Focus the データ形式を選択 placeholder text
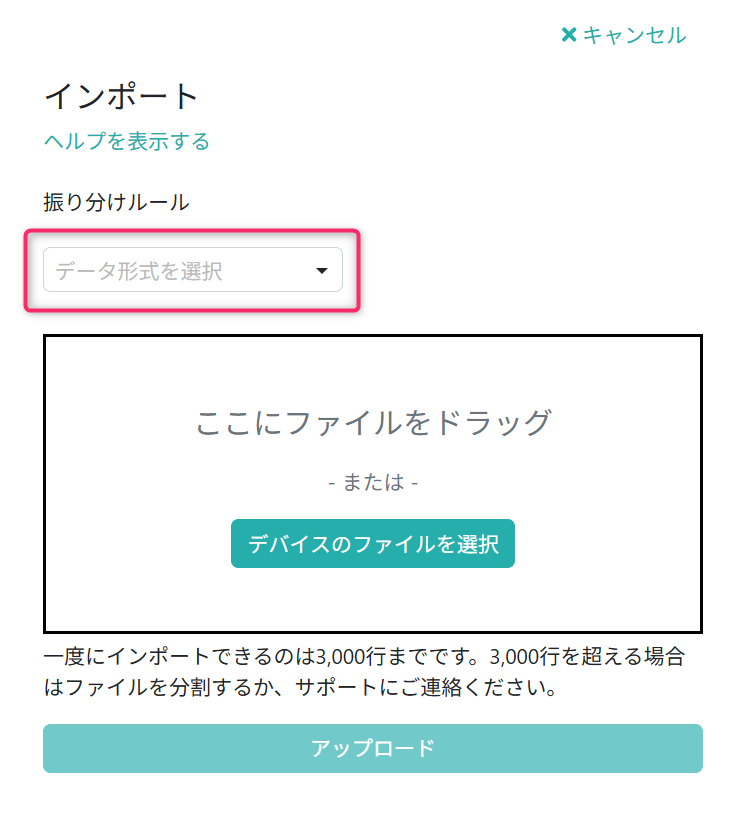The height and width of the screenshot is (814, 747). click(x=139, y=271)
